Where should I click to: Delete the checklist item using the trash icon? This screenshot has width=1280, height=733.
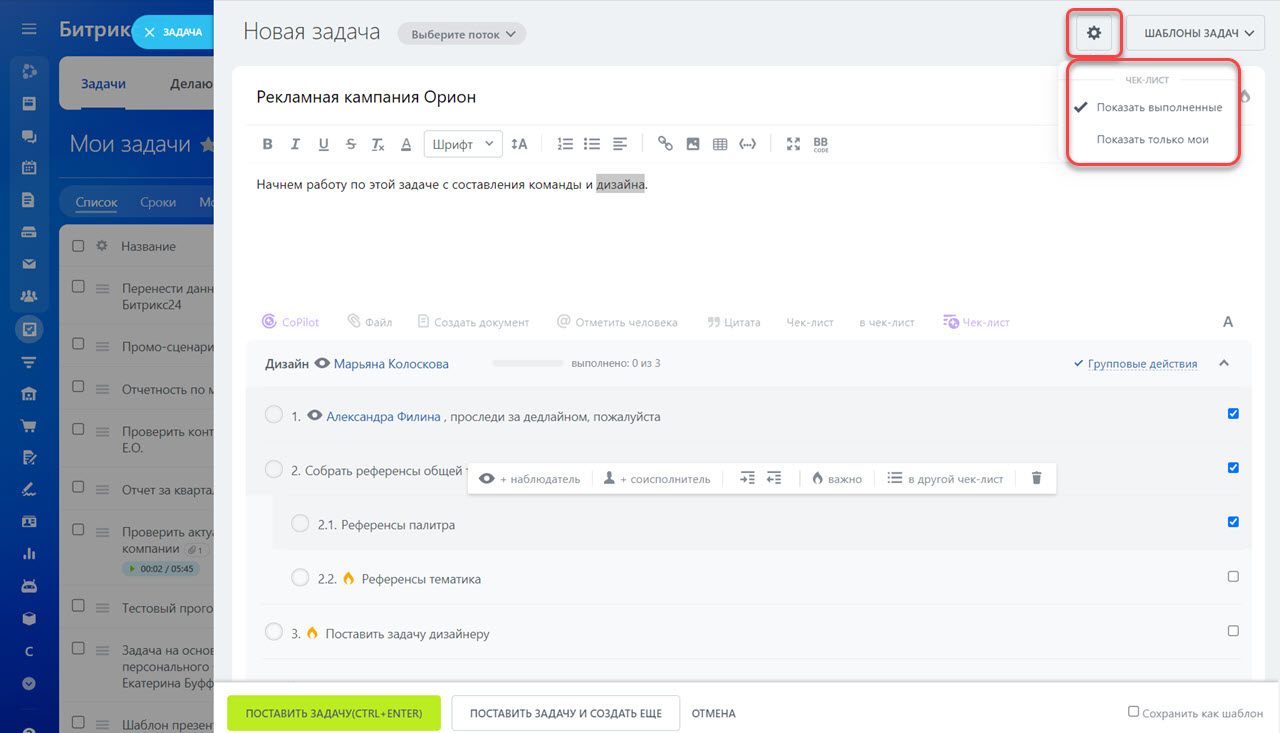pyautogui.click(x=1036, y=479)
